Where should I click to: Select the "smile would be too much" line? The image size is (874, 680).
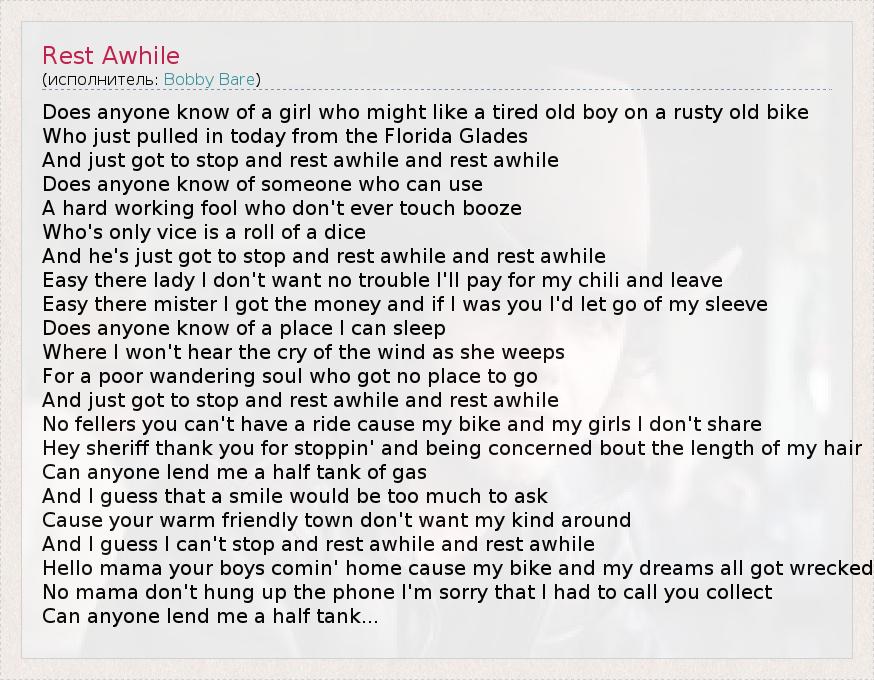point(295,496)
